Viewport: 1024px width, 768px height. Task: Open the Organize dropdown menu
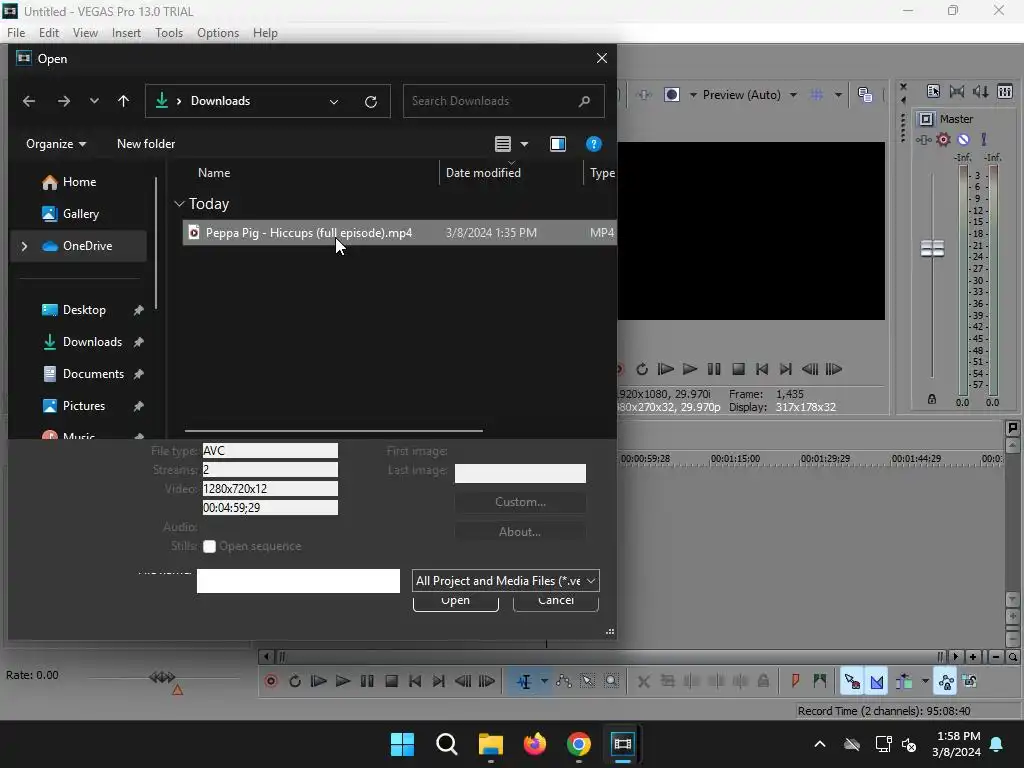click(56, 144)
